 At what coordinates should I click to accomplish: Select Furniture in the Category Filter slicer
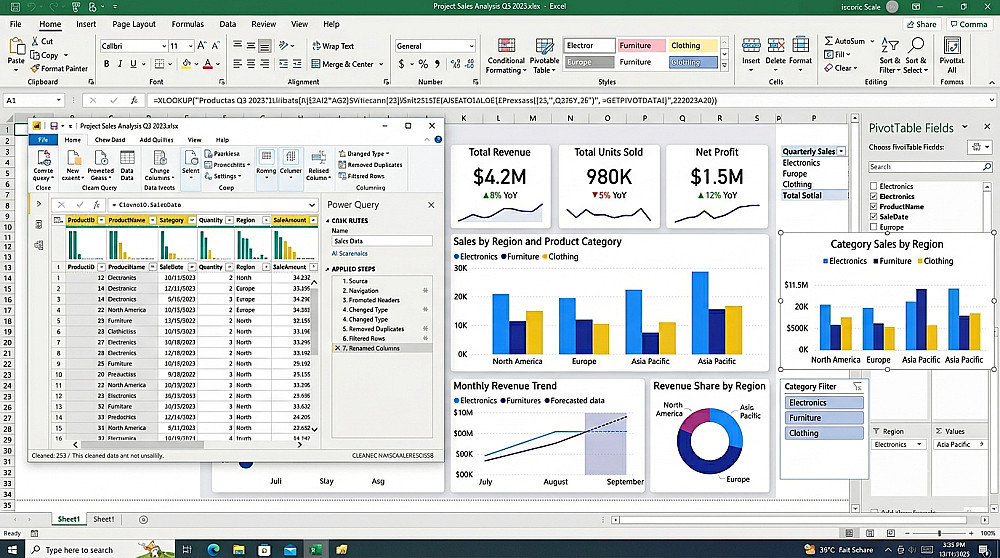824,418
